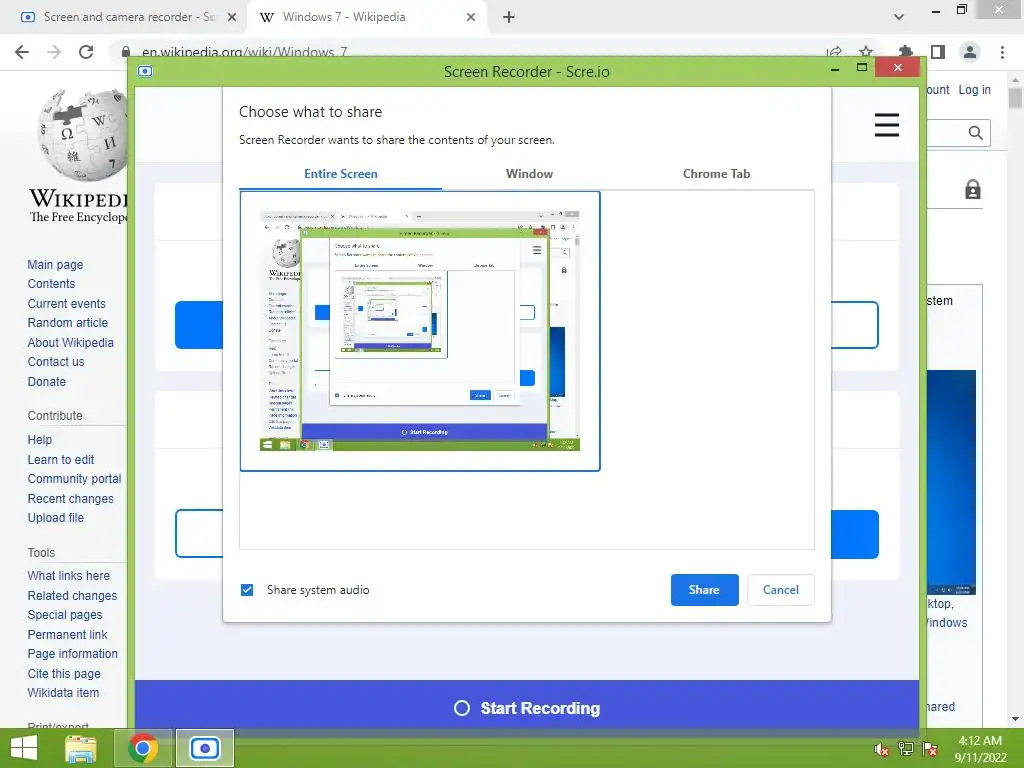
Task: Bookmark this page with star icon
Action: [x=866, y=52]
